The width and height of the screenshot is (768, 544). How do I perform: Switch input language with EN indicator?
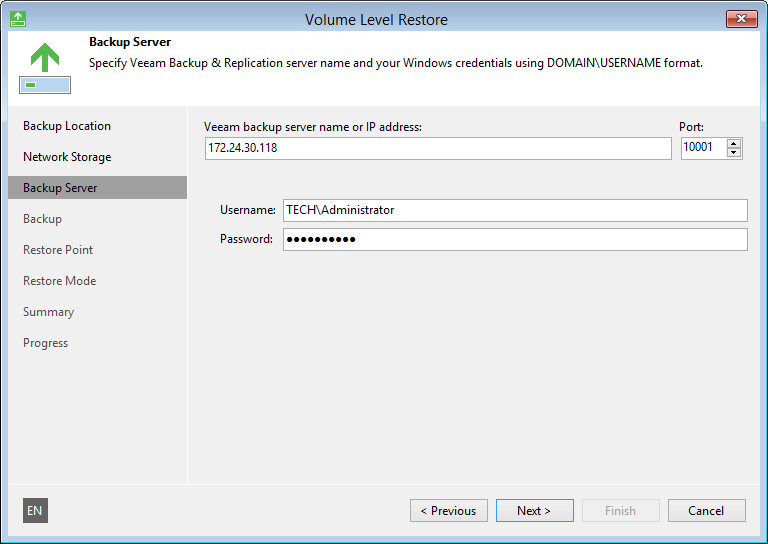[35, 510]
